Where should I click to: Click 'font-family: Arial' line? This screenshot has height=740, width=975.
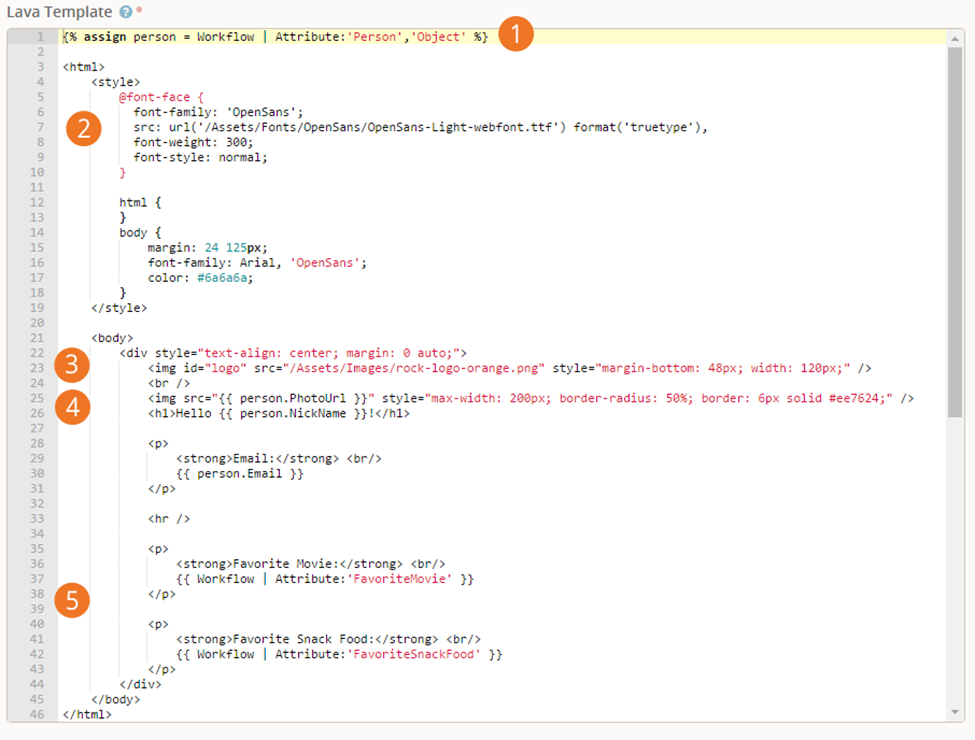[257, 262]
